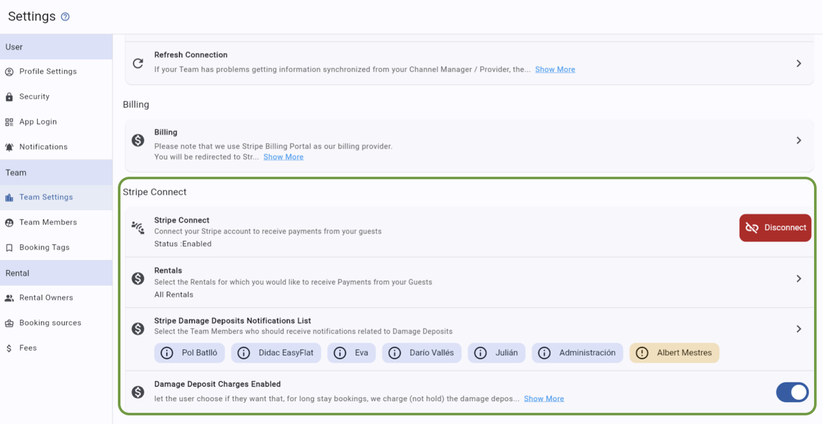Open the Team Members page

(56, 223)
